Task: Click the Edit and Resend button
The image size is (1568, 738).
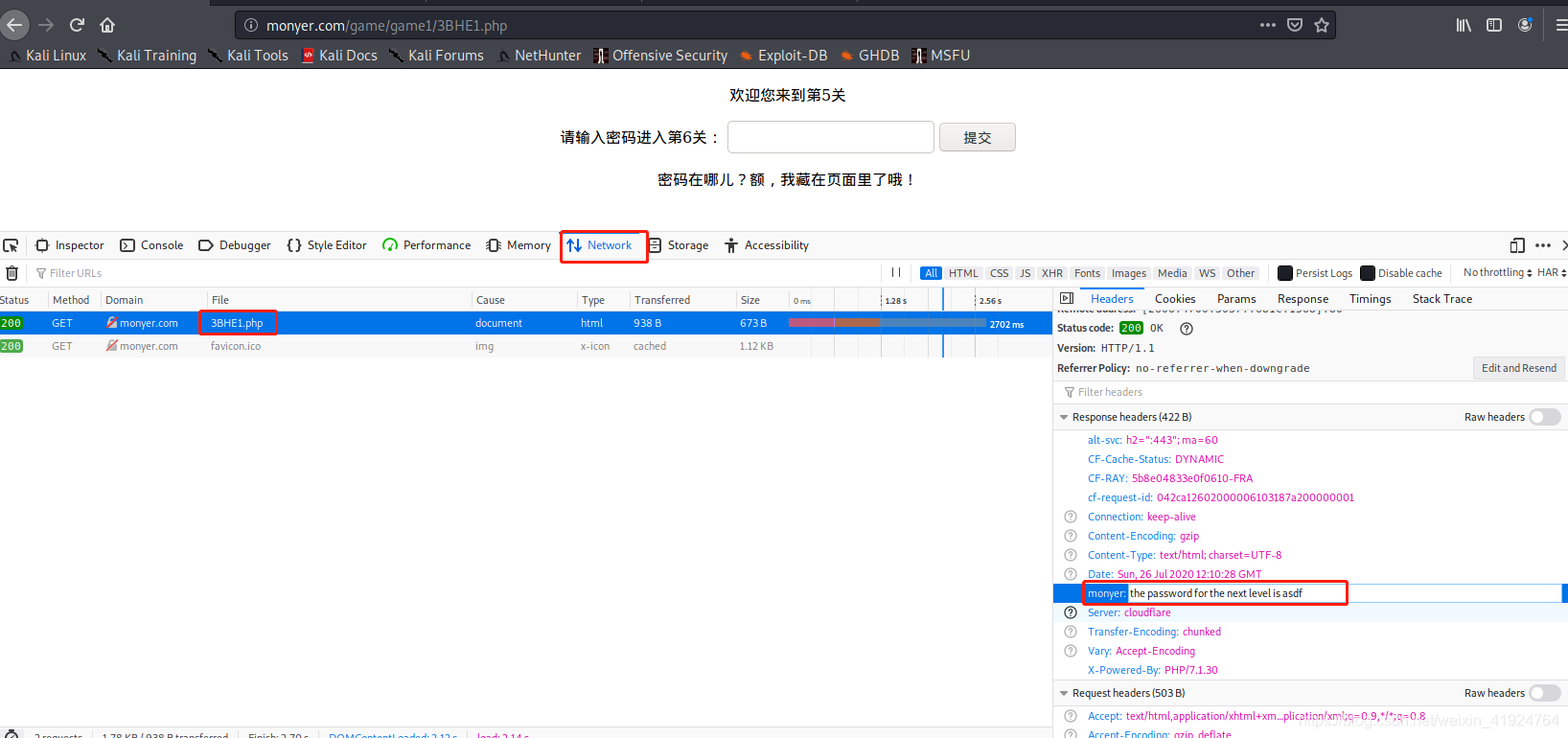Action: tap(1518, 368)
